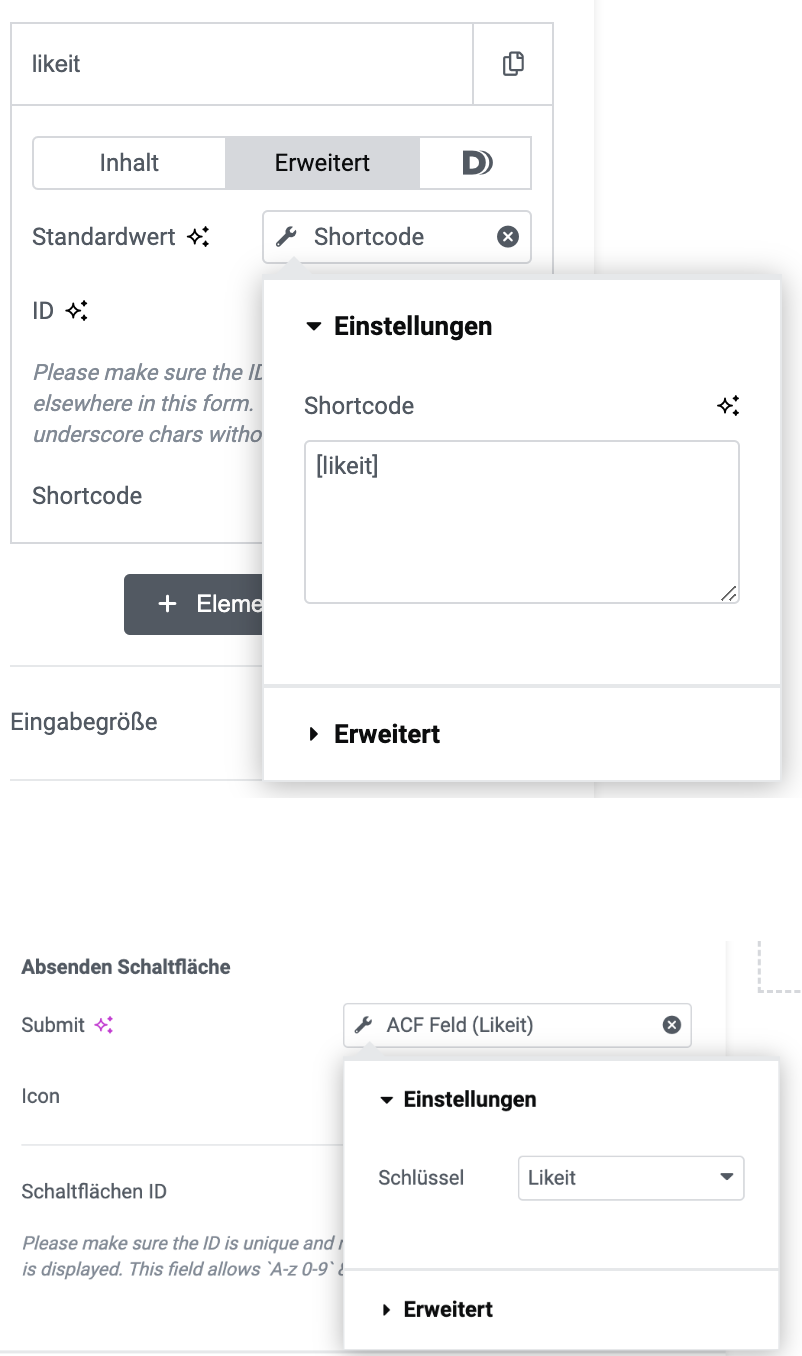Screen dimensions: 802x1356
Task: Expand the Erweitert section in Shortcode popup
Action: tap(387, 734)
